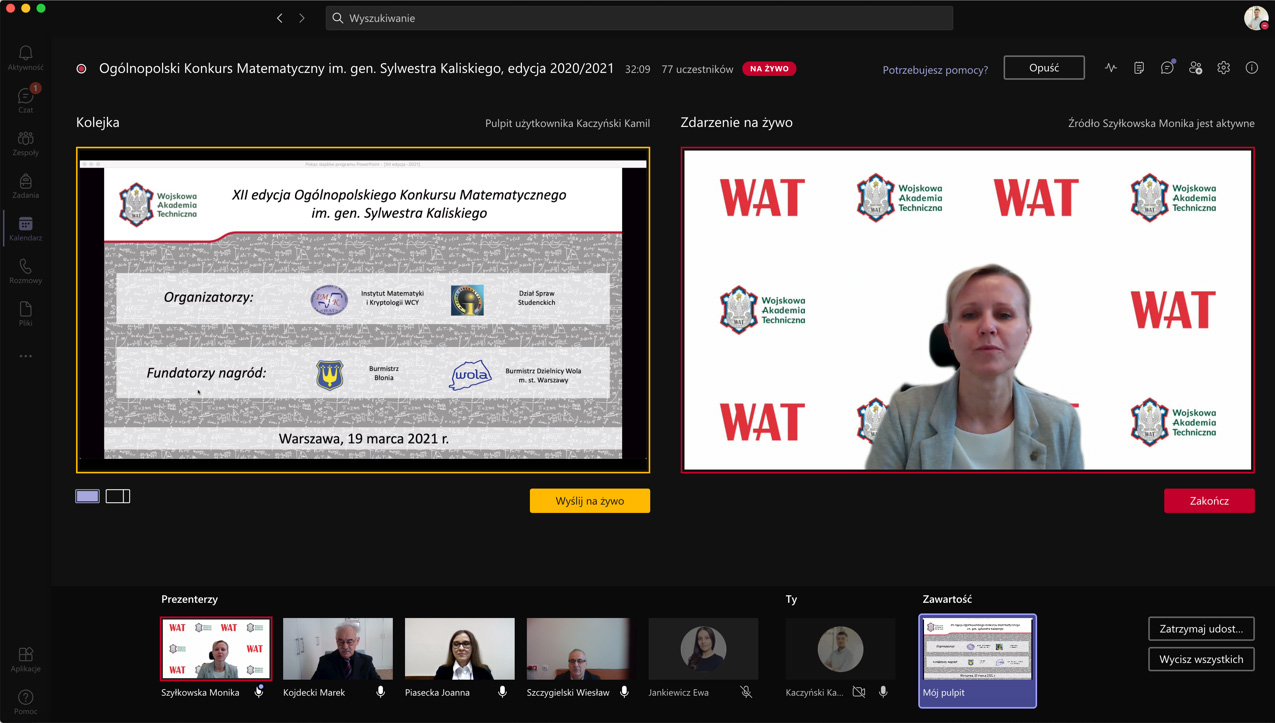Stop sharing with Zatrzymaj udost...
1275x723 pixels.
click(1201, 629)
